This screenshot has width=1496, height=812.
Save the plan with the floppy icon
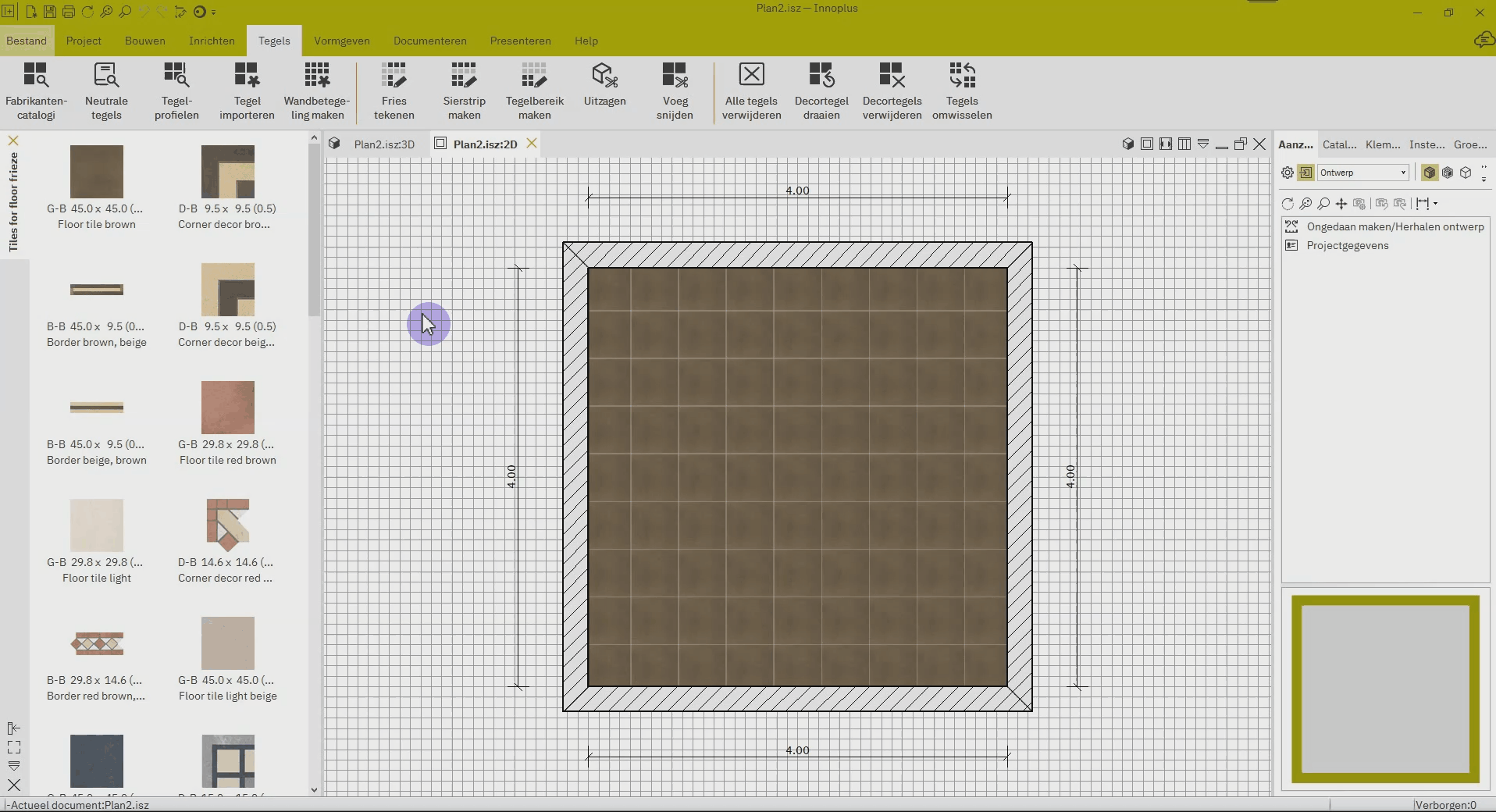(x=49, y=12)
